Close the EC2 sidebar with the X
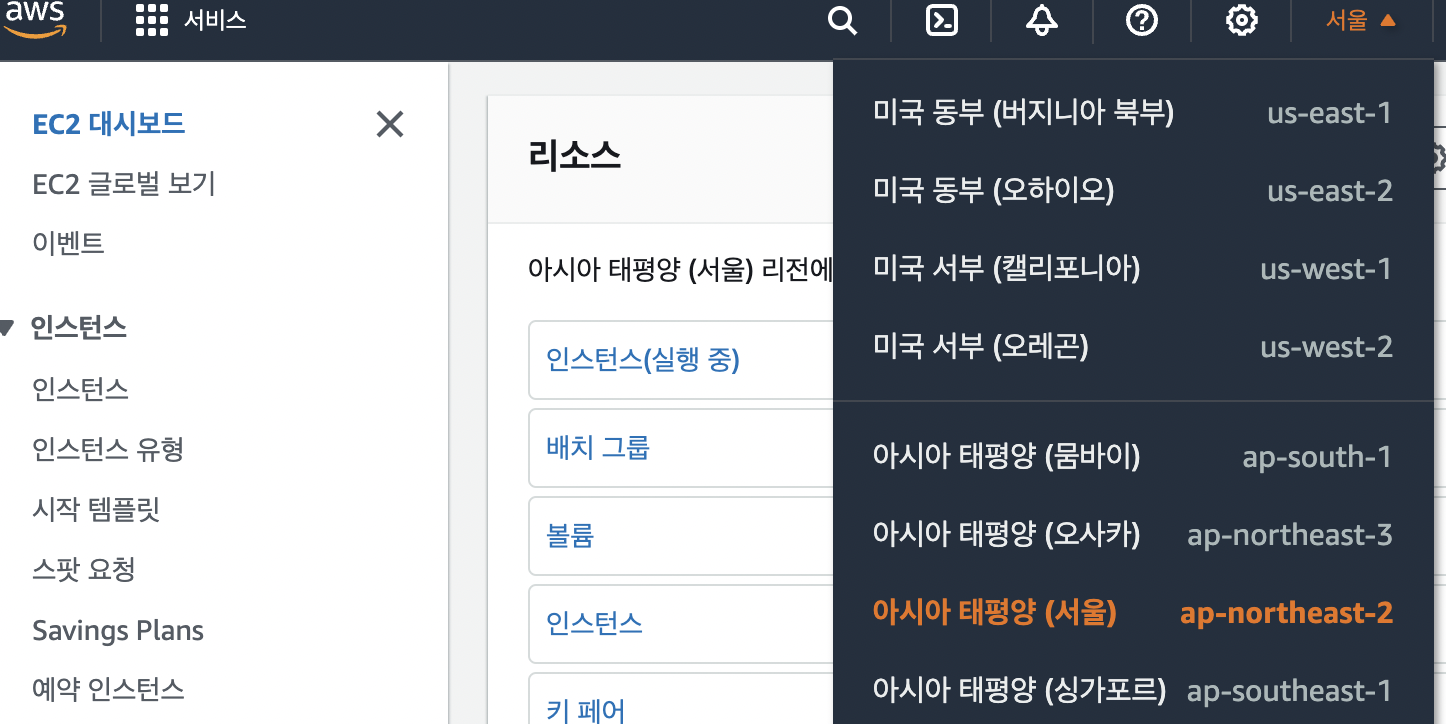1446x724 pixels. point(389,124)
